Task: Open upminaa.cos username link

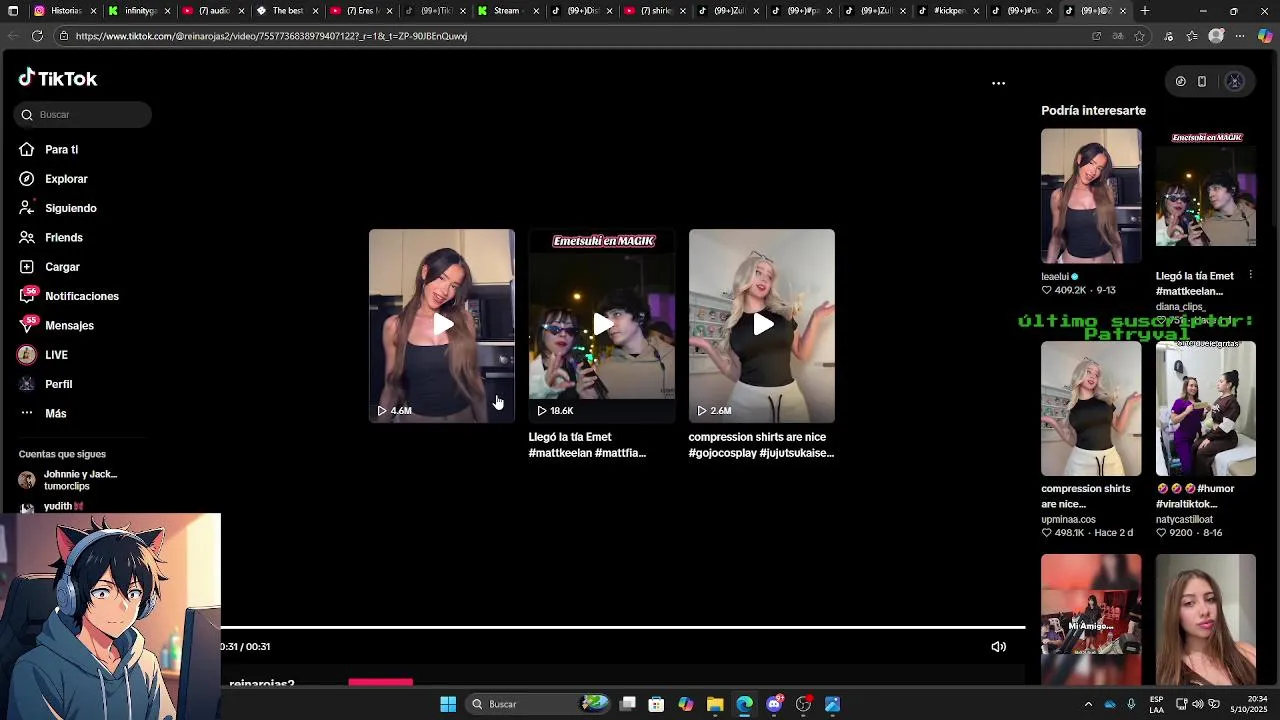Action: [x=1068, y=520]
